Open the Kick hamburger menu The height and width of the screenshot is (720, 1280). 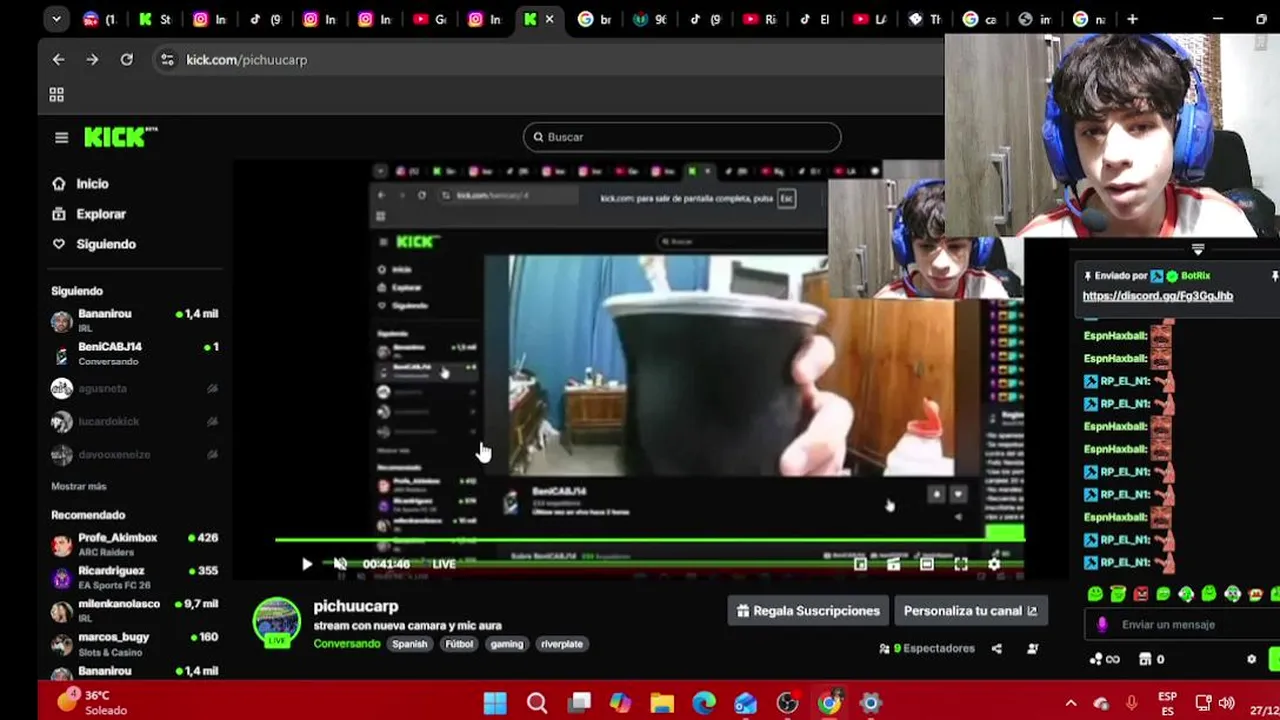[x=61, y=138]
